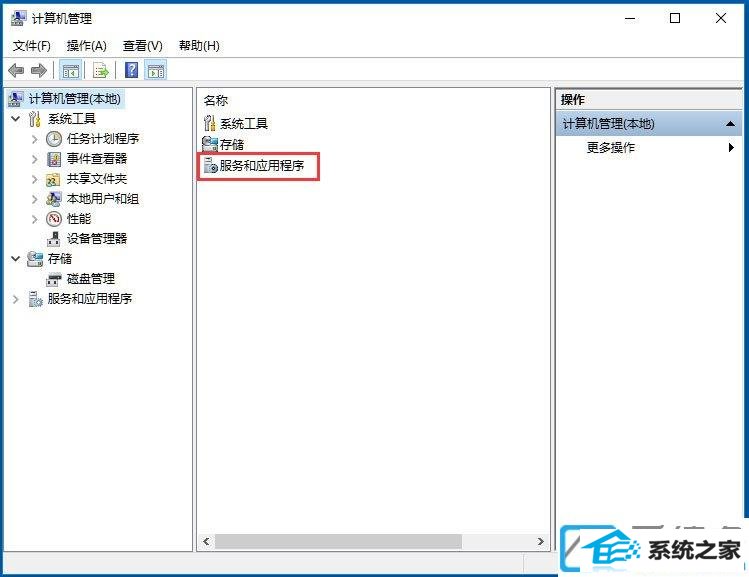Expand the Shared Folders (共享文件夹) chevron
749x577 pixels.
point(34,179)
